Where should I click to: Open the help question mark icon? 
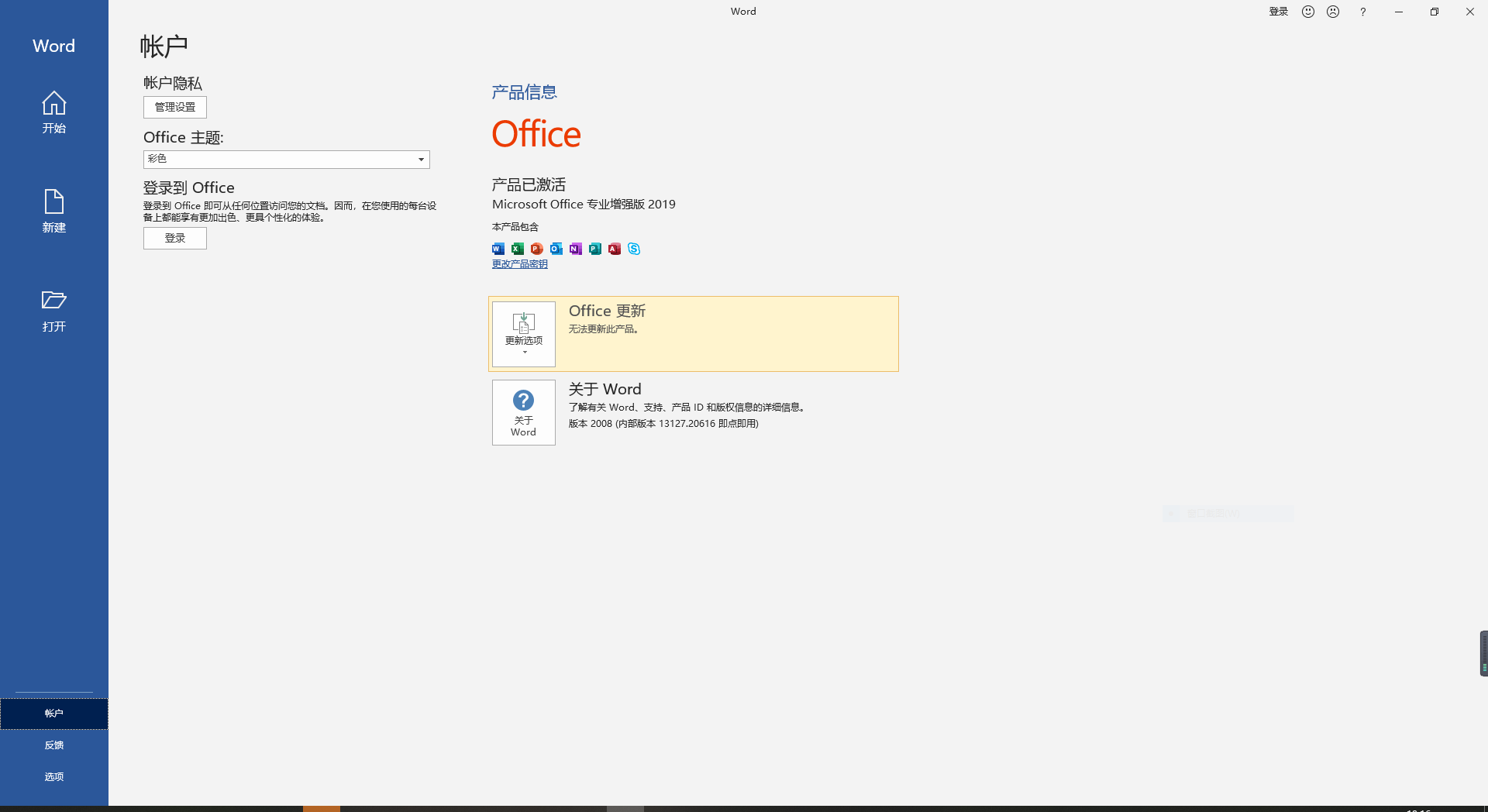[1362, 12]
